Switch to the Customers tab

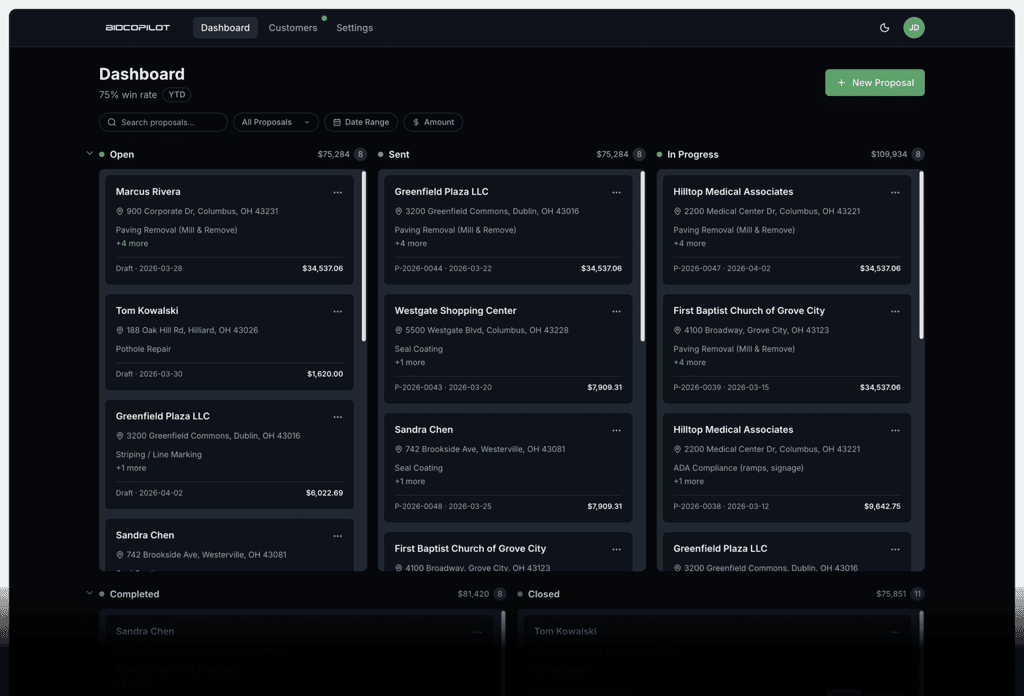pos(293,27)
